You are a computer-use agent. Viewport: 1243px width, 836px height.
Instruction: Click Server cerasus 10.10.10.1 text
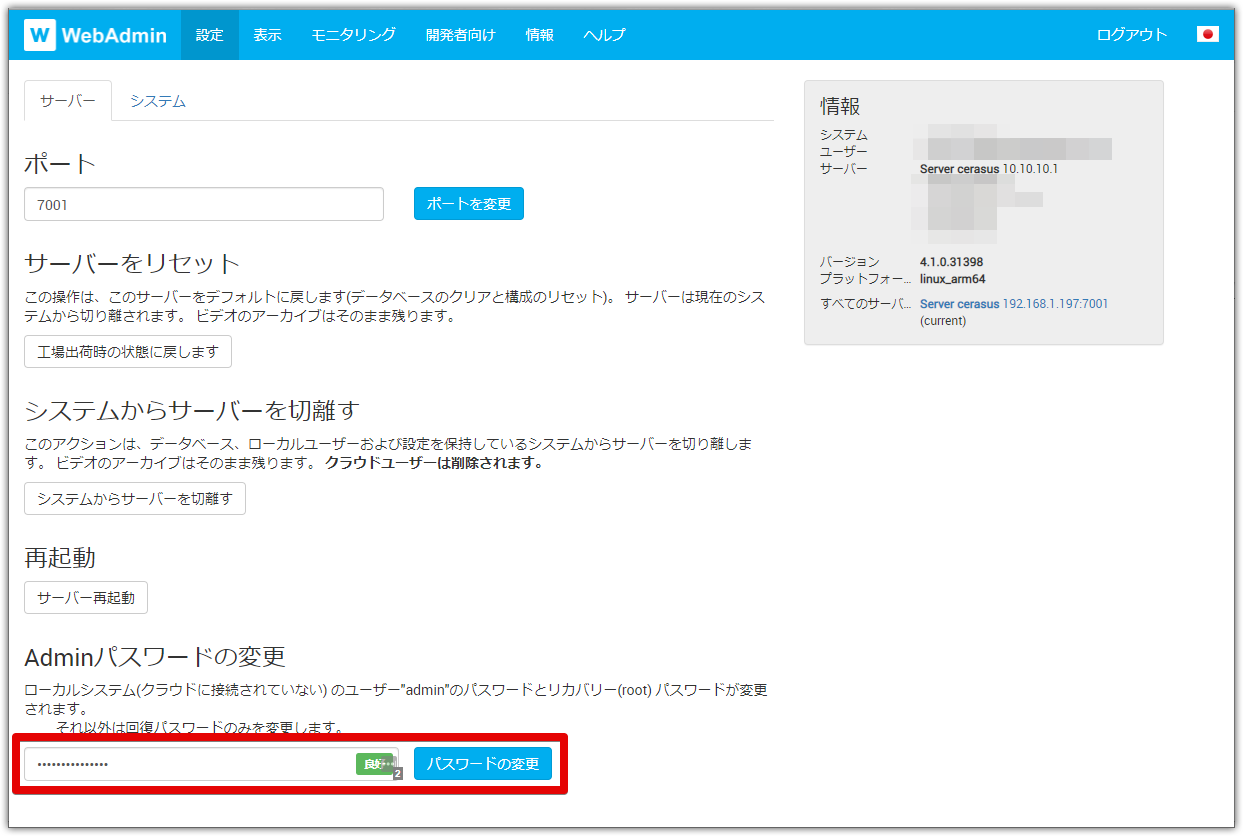click(989, 169)
